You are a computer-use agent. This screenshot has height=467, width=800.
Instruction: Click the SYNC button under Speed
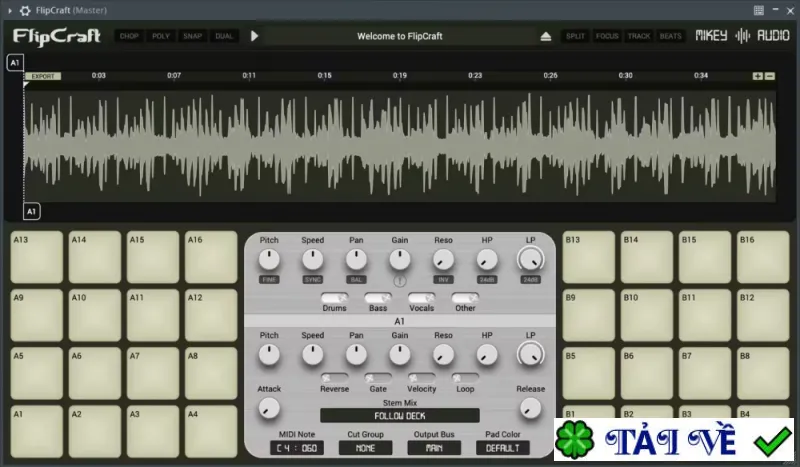(x=313, y=280)
